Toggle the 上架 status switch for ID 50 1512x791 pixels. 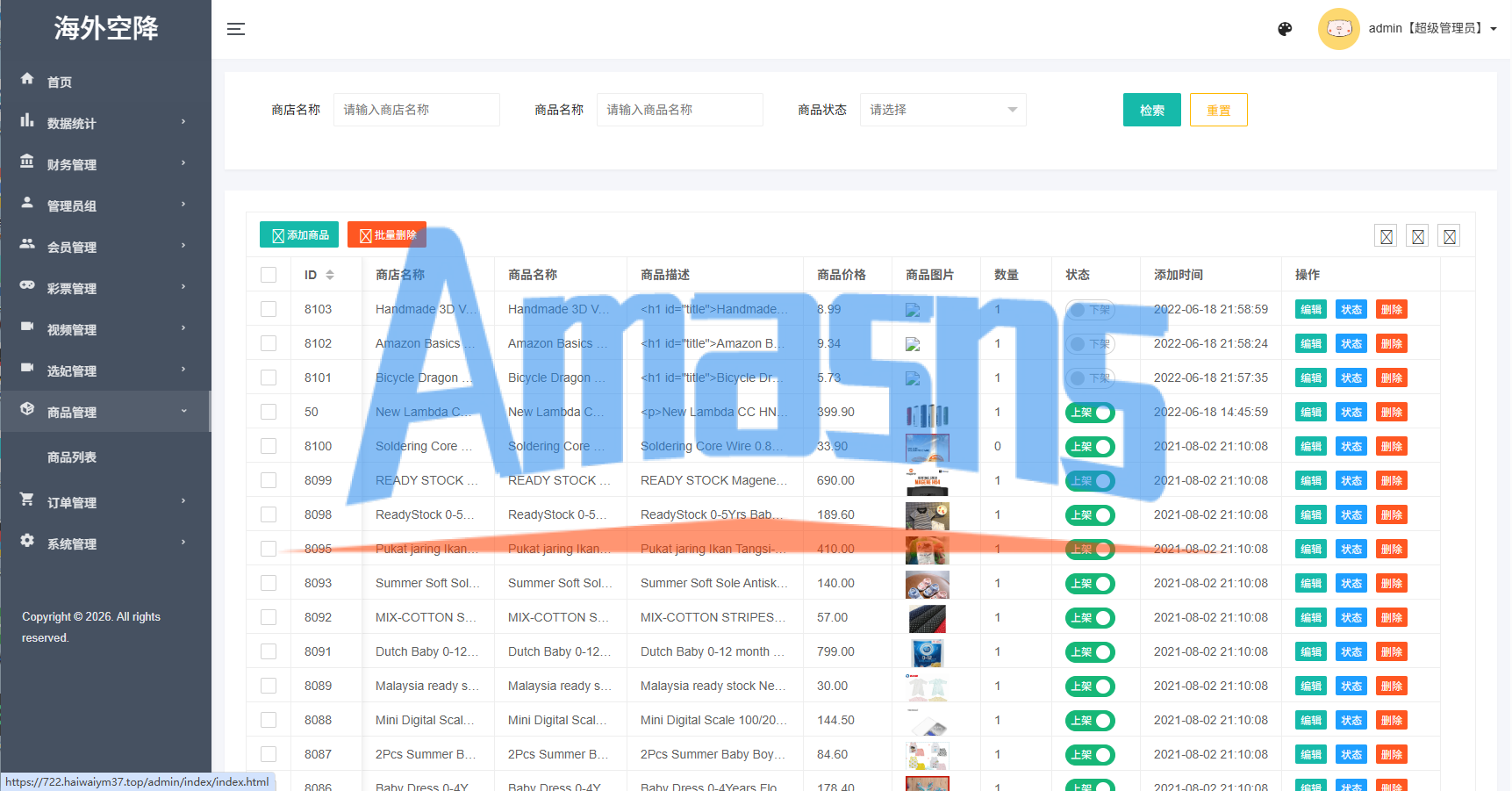coord(1090,413)
